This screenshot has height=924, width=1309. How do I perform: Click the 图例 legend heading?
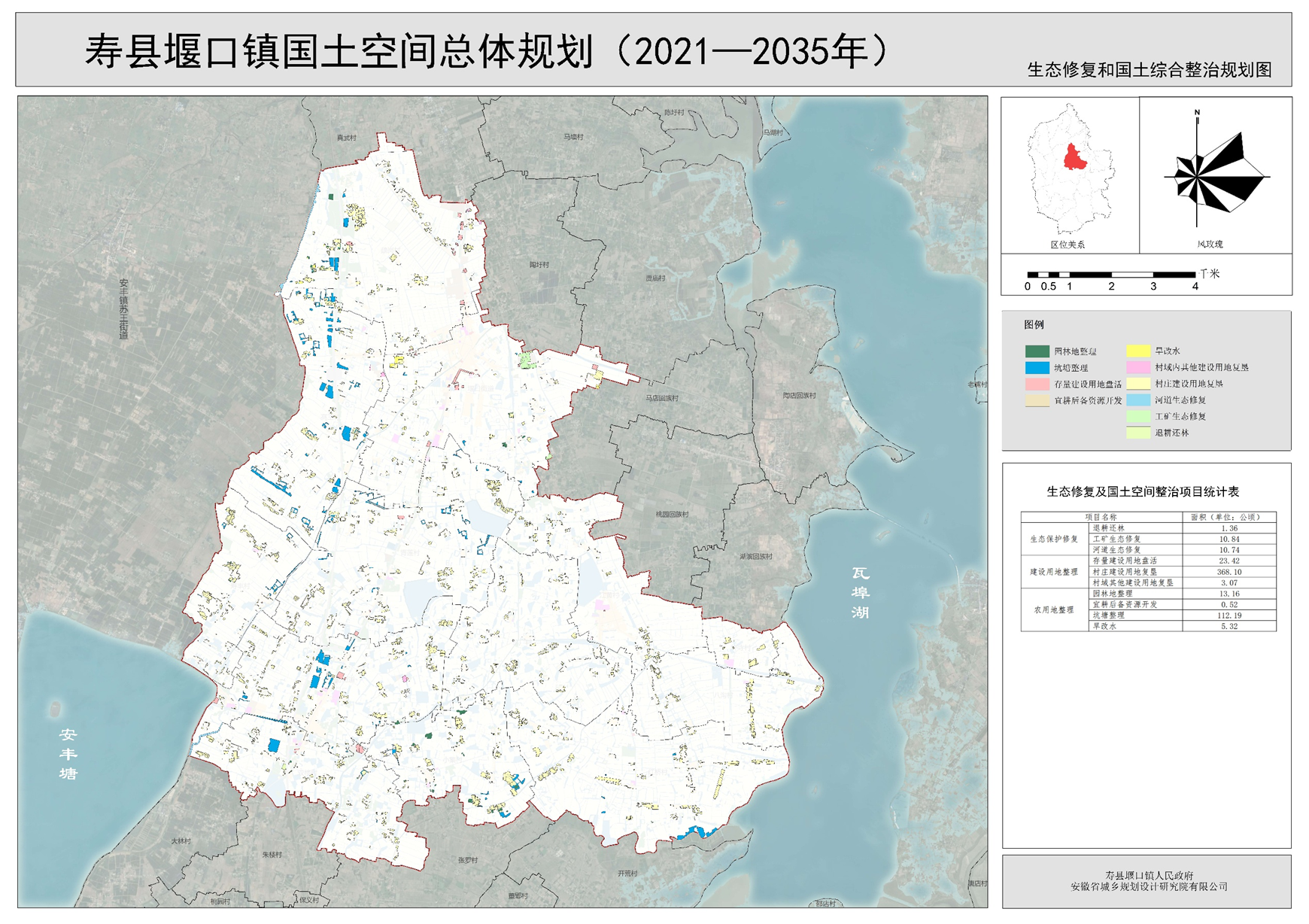(x=1034, y=325)
